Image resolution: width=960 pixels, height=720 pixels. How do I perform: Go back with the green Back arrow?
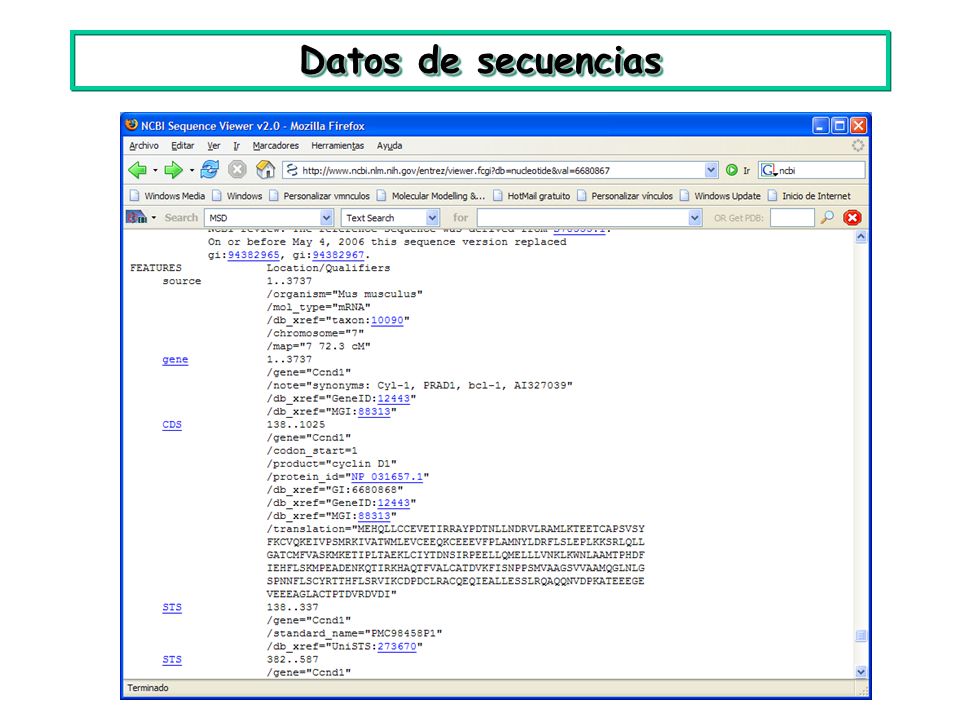pyautogui.click(x=138, y=170)
